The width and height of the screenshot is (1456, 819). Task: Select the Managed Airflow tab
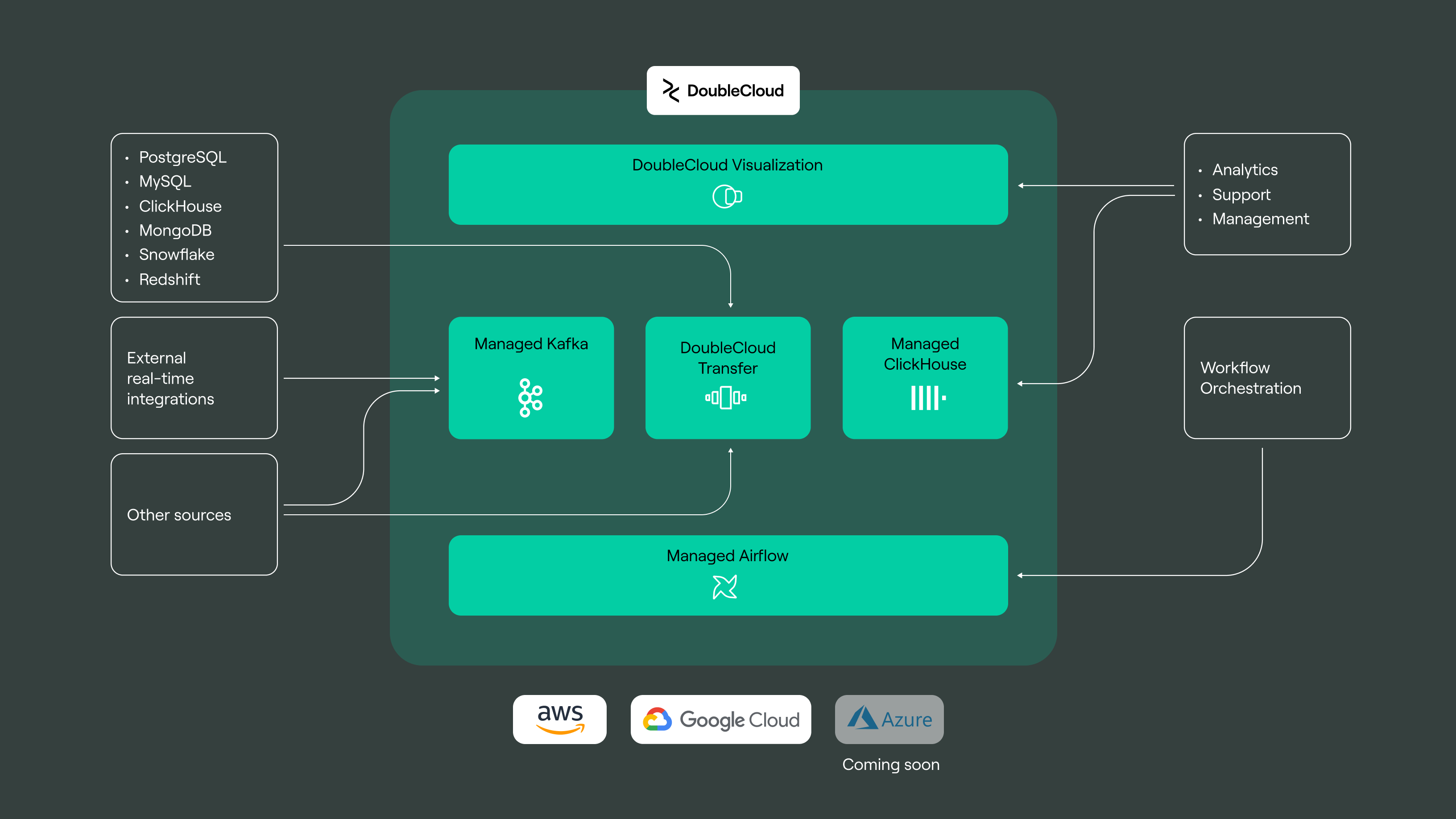point(728,572)
